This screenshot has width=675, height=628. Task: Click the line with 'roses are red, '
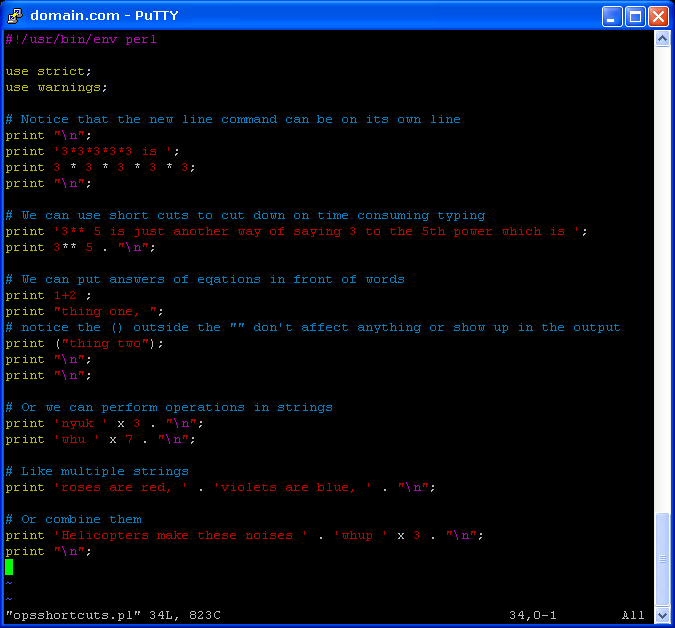pos(220,488)
